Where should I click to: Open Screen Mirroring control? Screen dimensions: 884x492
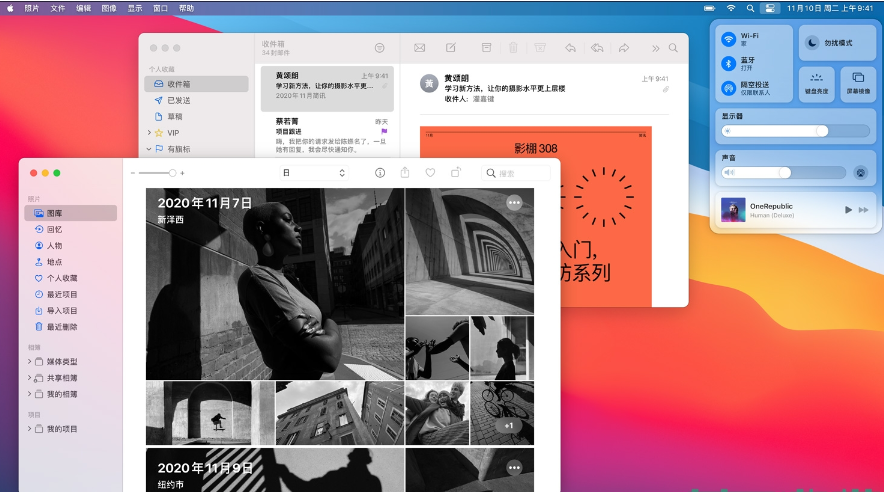[x=858, y=84]
